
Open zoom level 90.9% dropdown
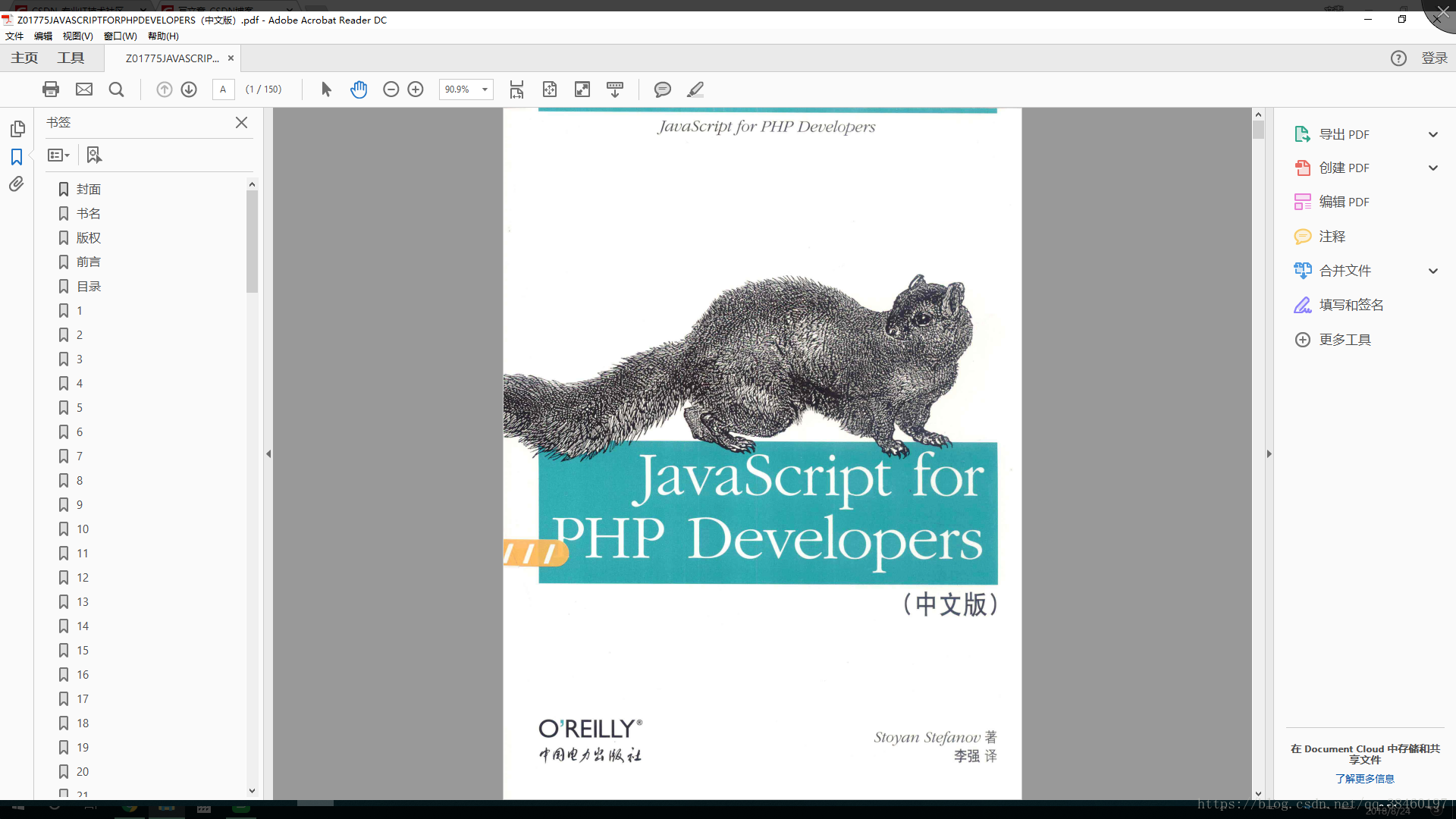pyautogui.click(x=485, y=89)
